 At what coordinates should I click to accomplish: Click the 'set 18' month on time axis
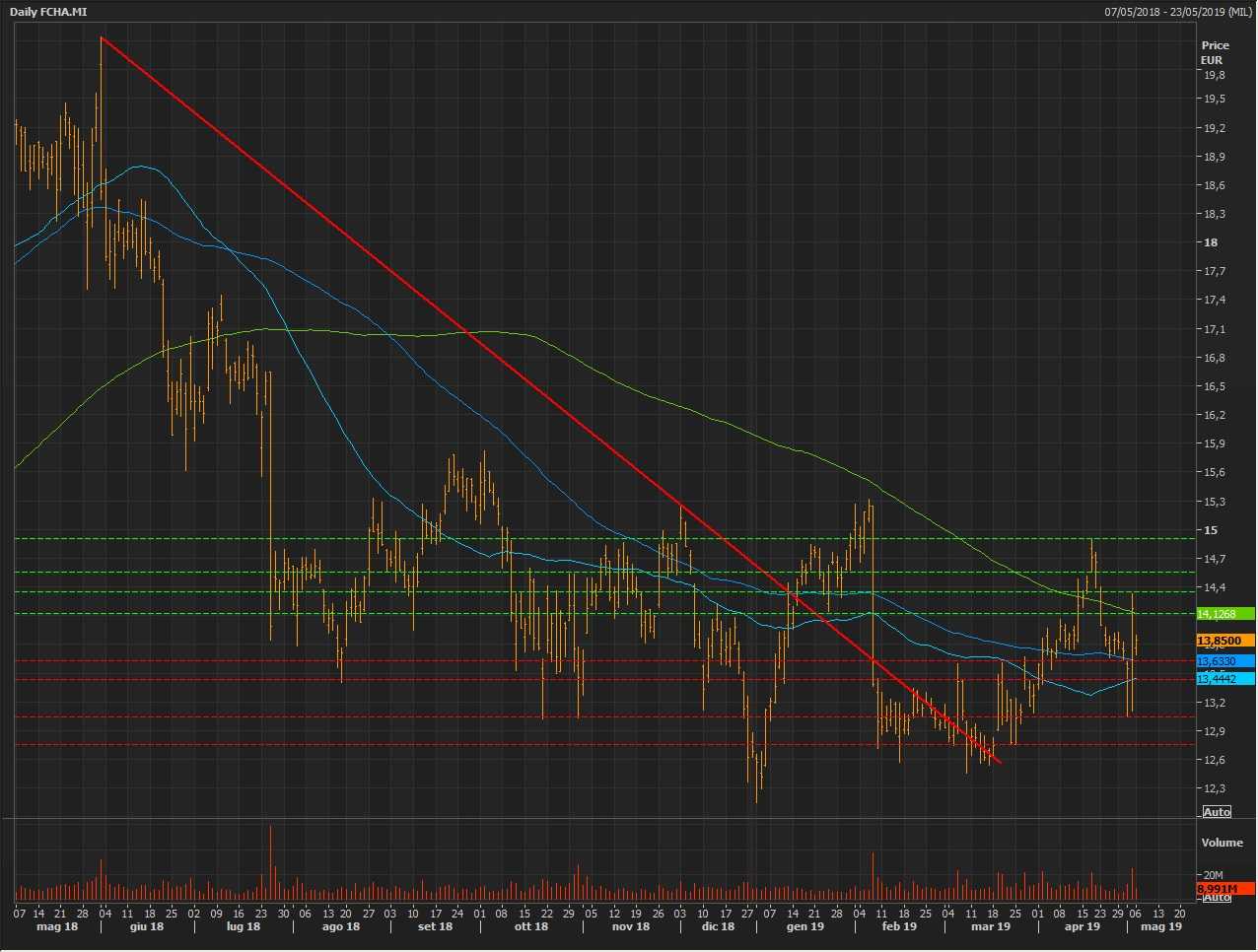(x=435, y=926)
